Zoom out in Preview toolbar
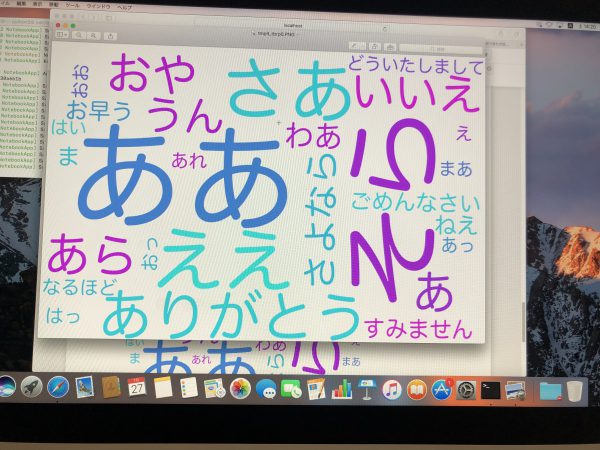600x450 pixels. 79,35
